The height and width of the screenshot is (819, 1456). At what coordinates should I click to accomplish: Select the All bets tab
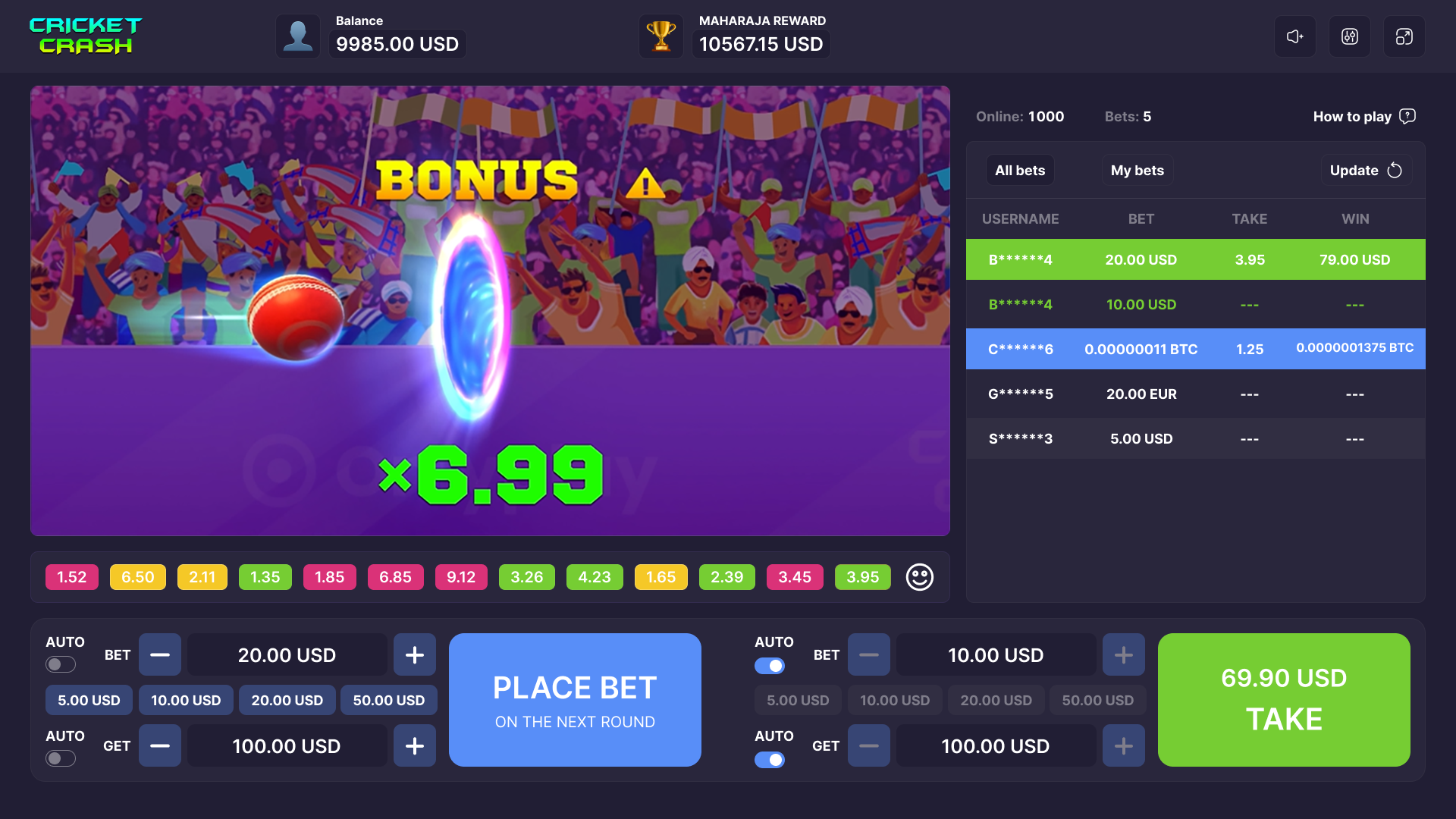[1020, 171]
